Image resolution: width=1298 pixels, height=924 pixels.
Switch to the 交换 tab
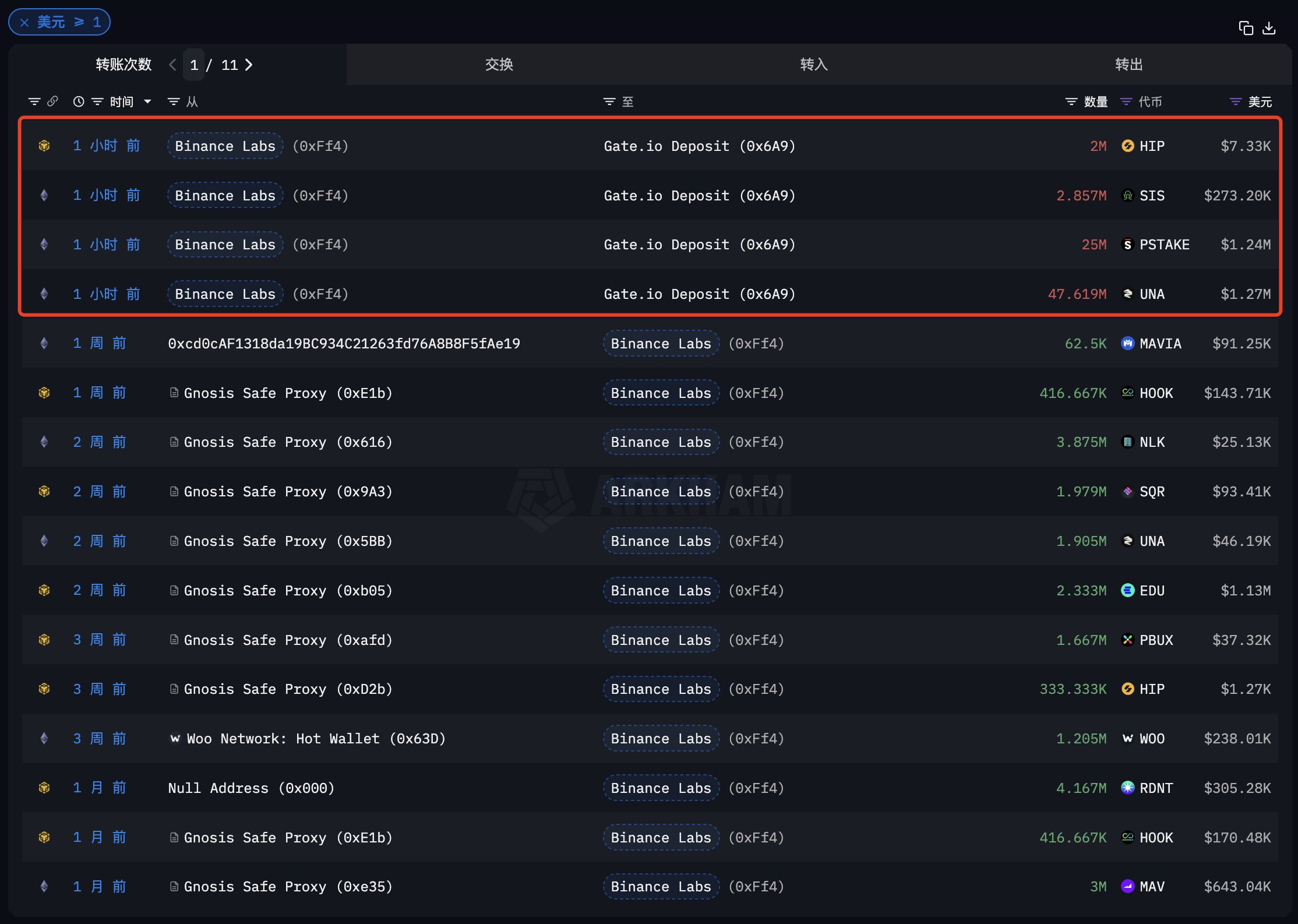499,65
